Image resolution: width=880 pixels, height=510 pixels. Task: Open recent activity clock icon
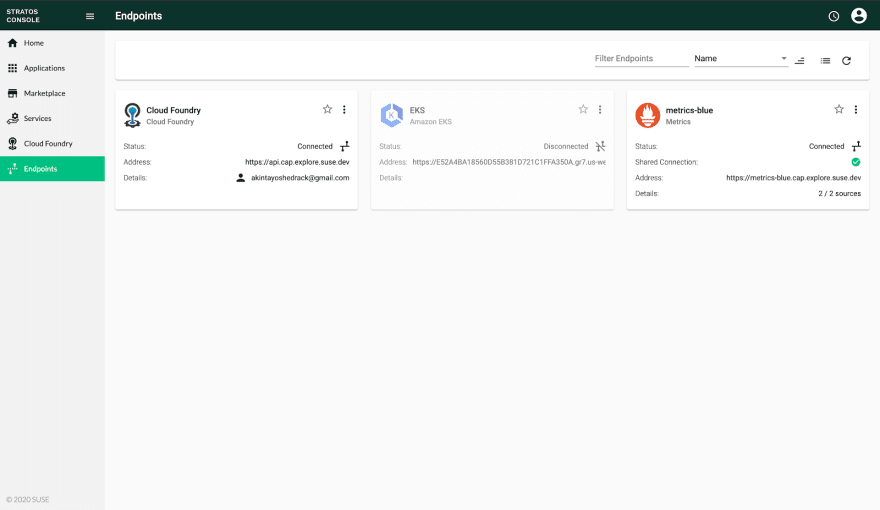[x=834, y=16]
